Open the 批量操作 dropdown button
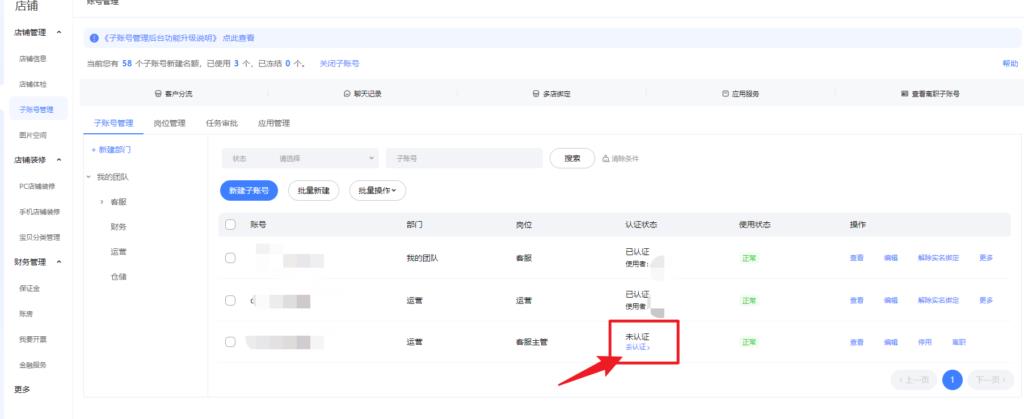 point(377,191)
